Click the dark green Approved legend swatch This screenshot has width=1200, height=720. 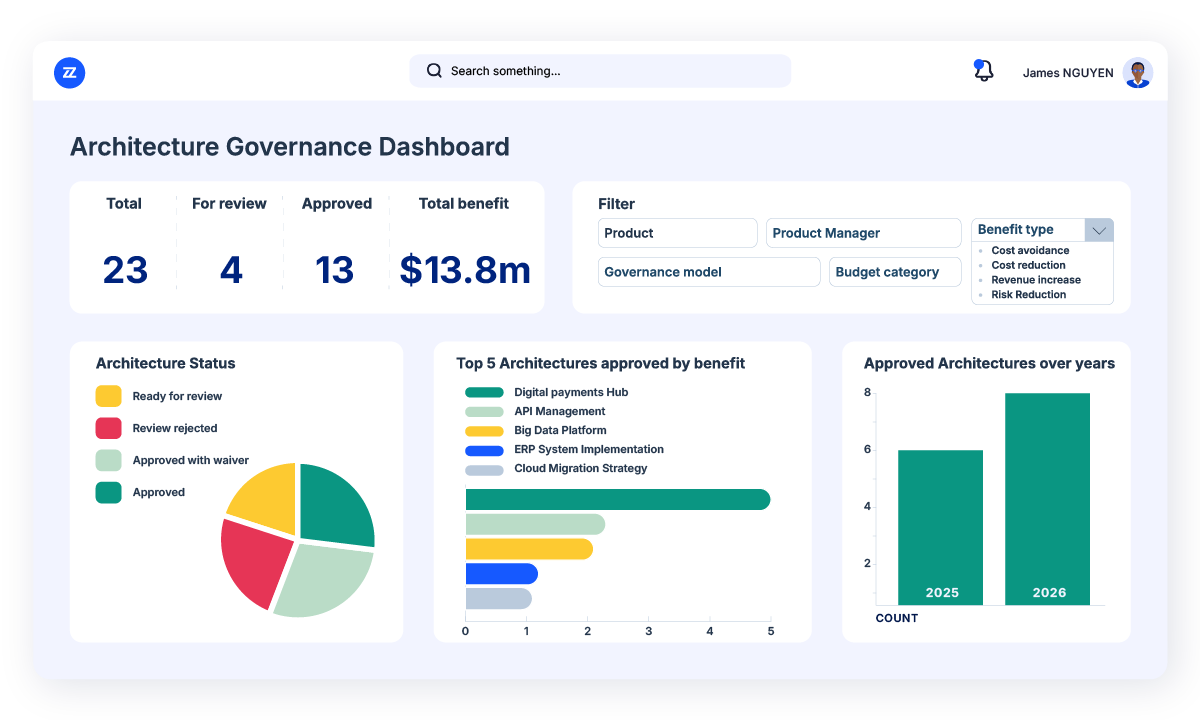coord(109,492)
